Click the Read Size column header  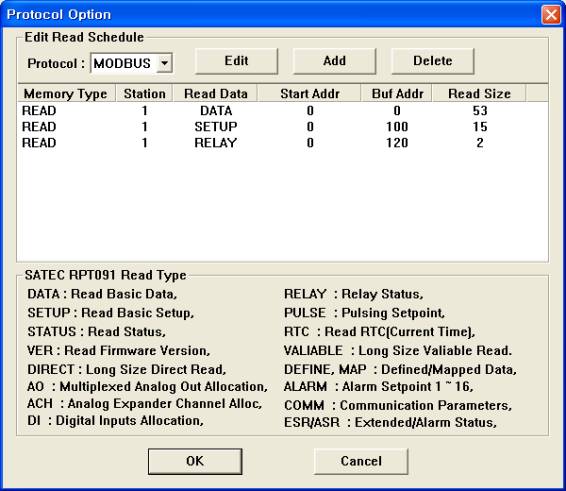(x=479, y=94)
